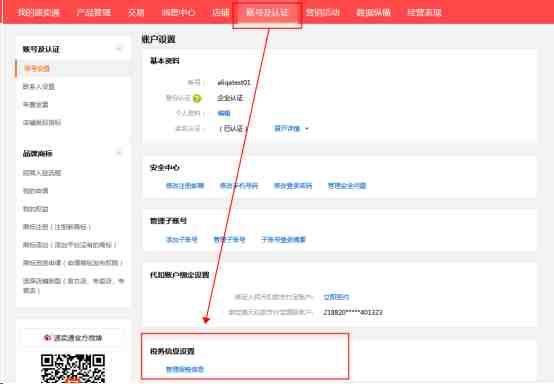Screen dimensions: 554x384
Task: Click the account number 218820*****401222
Action: click(353, 312)
